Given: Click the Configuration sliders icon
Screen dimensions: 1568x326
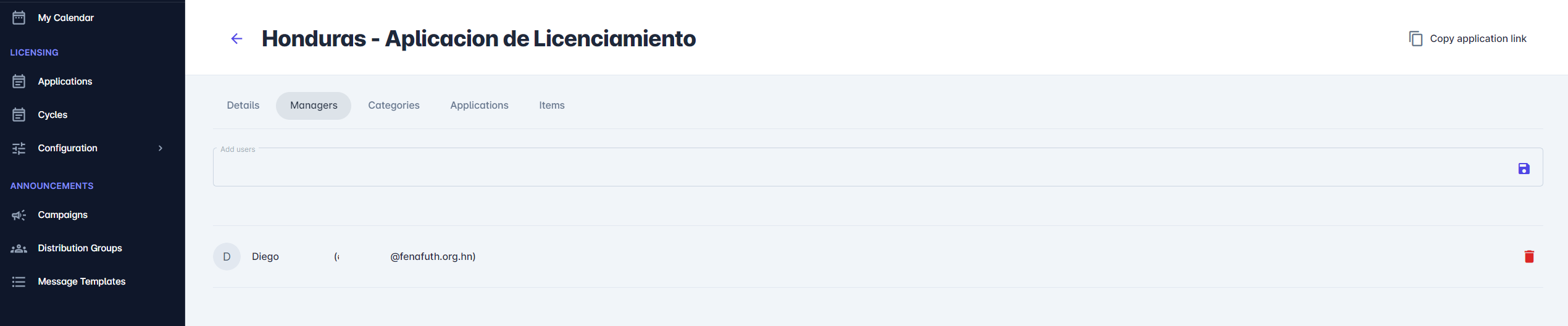Looking at the screenshot, I should tap(19, 148).
